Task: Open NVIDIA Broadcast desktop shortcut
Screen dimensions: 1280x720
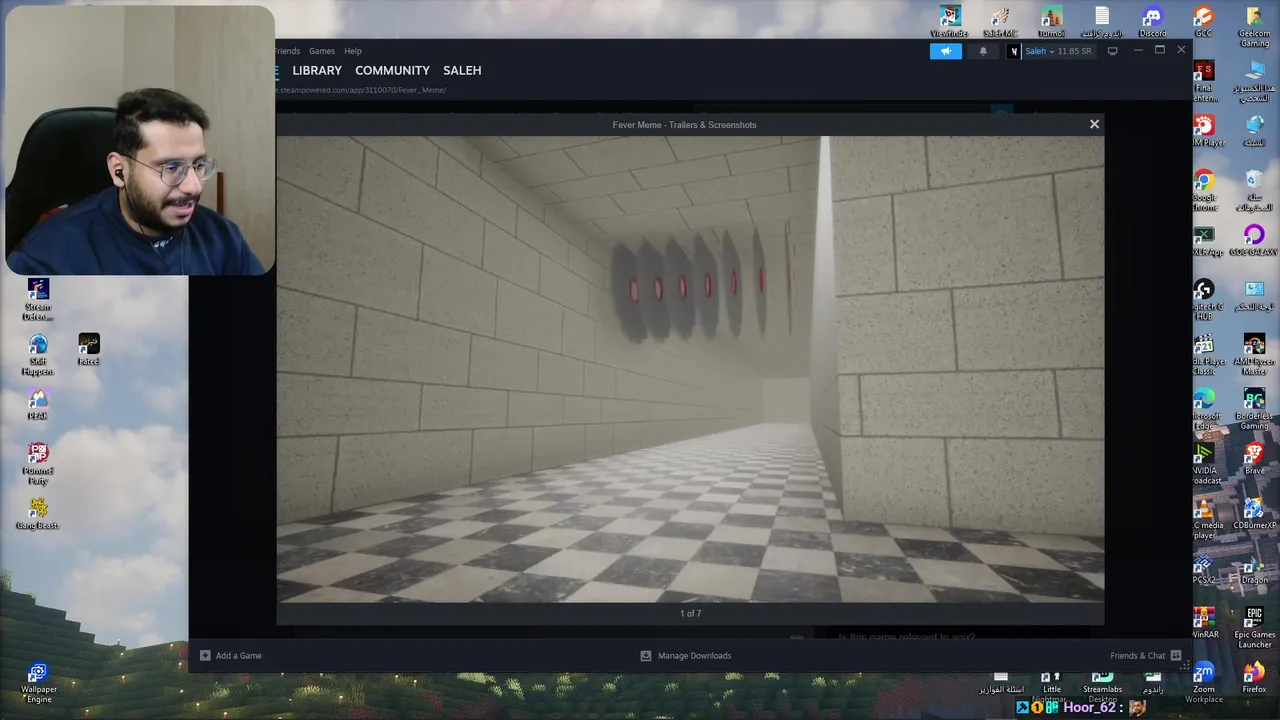Action: [1204, 464]
